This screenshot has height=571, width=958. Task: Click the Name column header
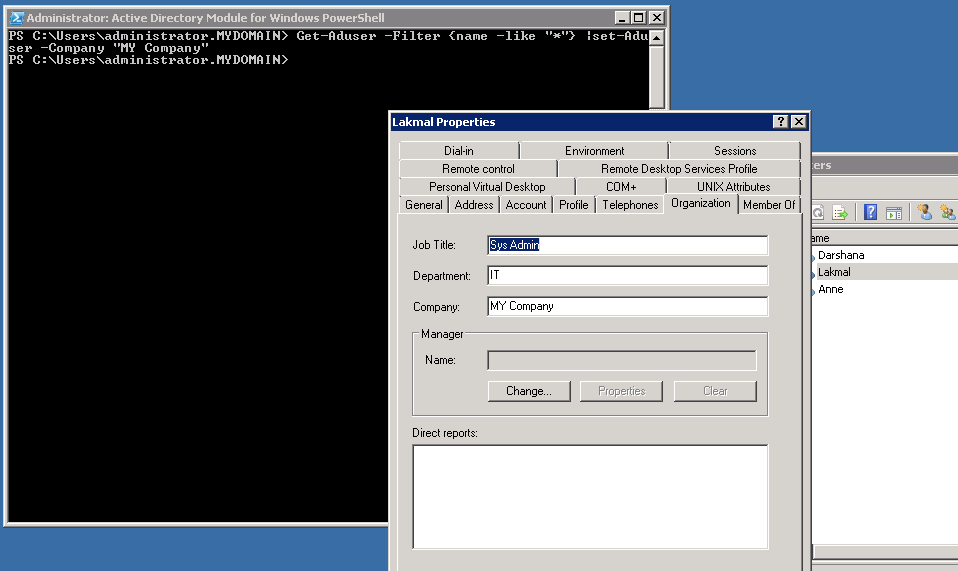click(884, 238)
